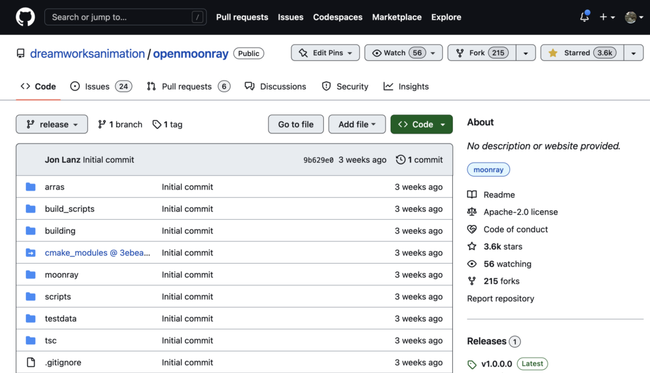Click the repository icon before dreamworksanimation
650x373 pixels.
point(20,53)
